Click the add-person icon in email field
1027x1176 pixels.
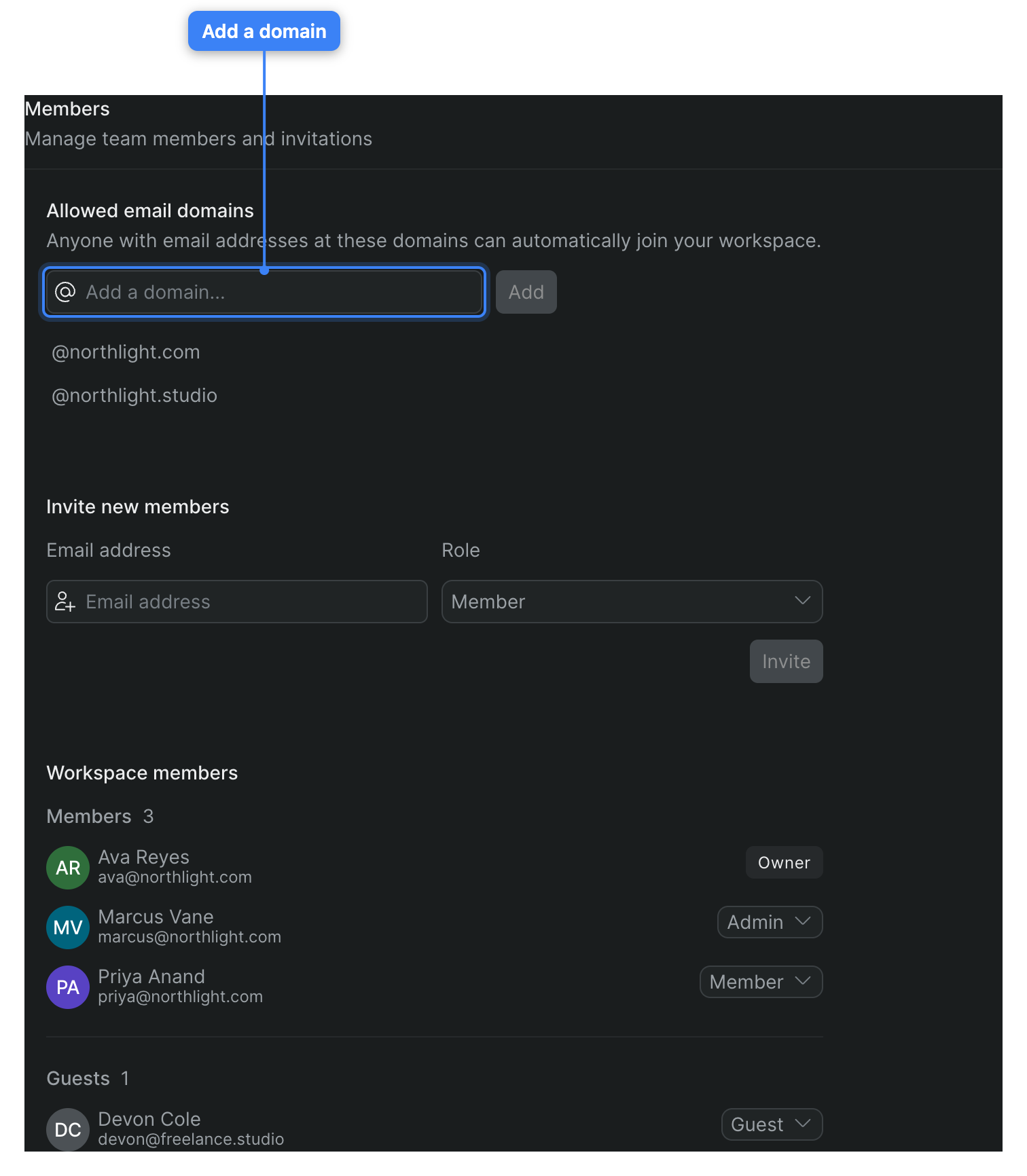[x=65, y=602]
